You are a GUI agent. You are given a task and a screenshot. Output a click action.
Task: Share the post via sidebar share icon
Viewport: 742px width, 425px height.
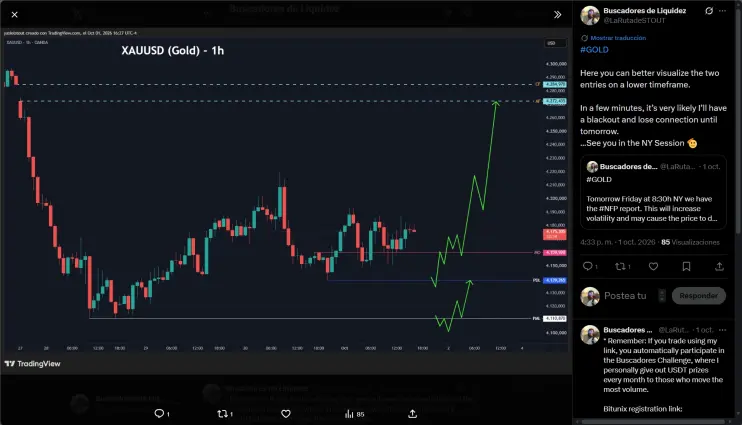tap(719, 266)
